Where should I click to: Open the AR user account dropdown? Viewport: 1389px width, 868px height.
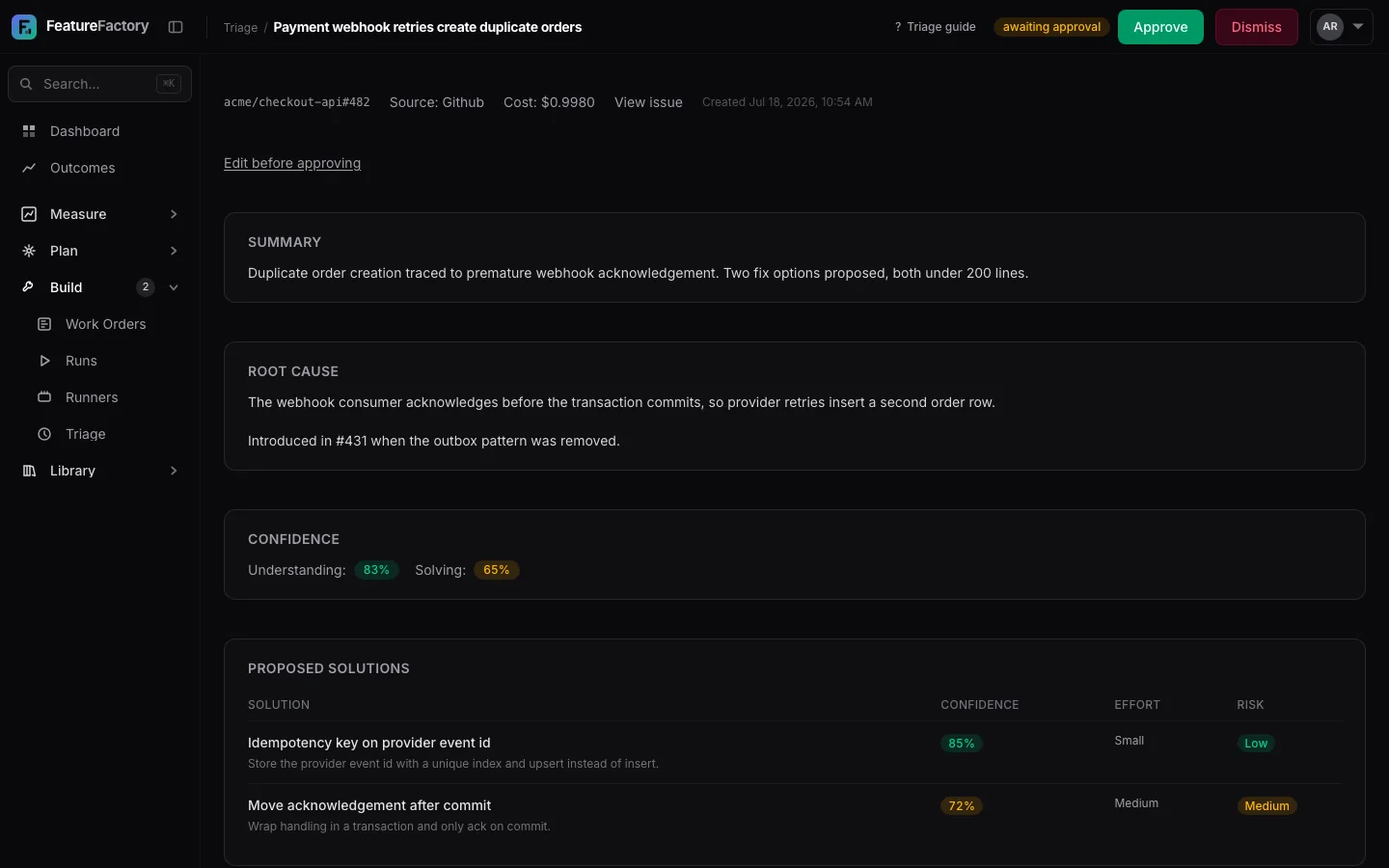tap(1342, 27)
